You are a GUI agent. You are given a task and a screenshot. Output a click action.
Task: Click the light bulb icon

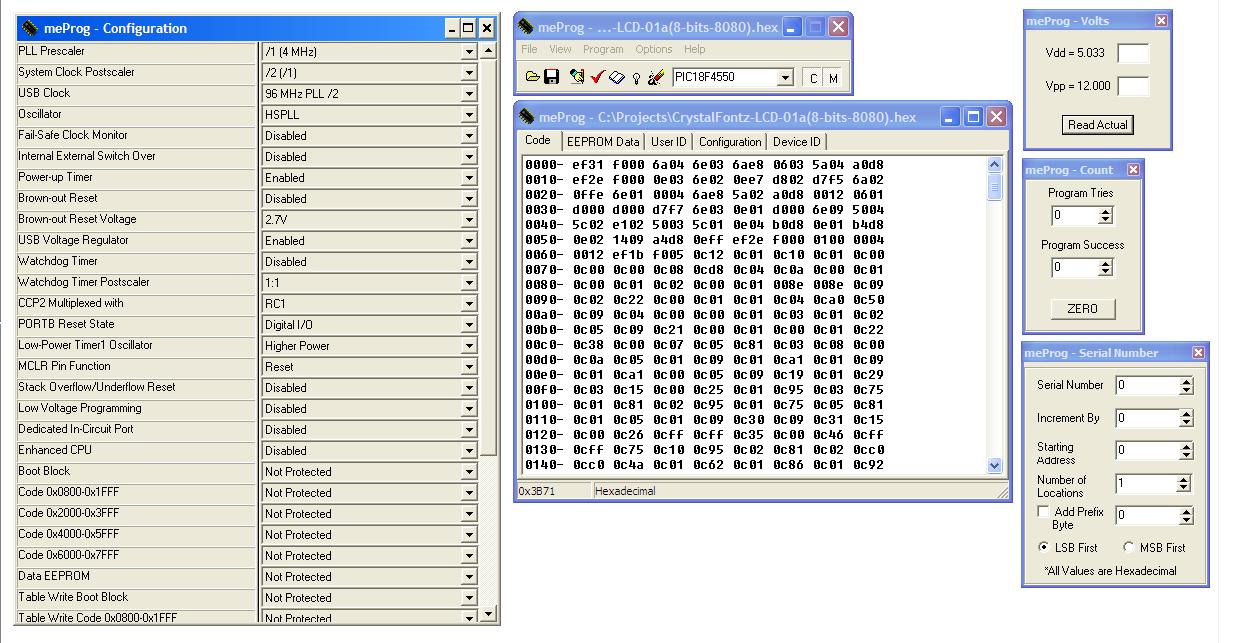click(x=635, y=77)
